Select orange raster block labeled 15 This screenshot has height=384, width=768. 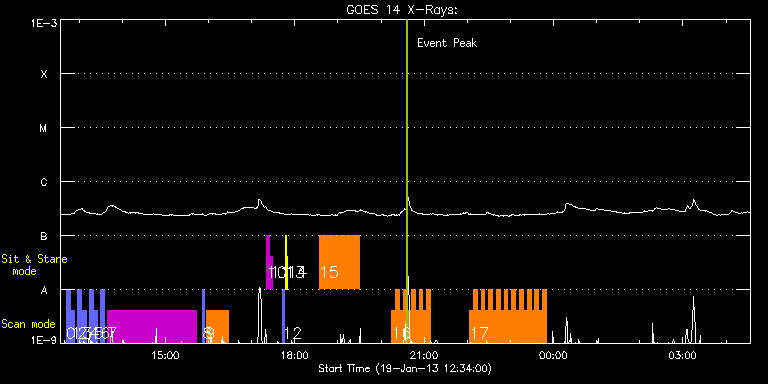coord(339,263)
